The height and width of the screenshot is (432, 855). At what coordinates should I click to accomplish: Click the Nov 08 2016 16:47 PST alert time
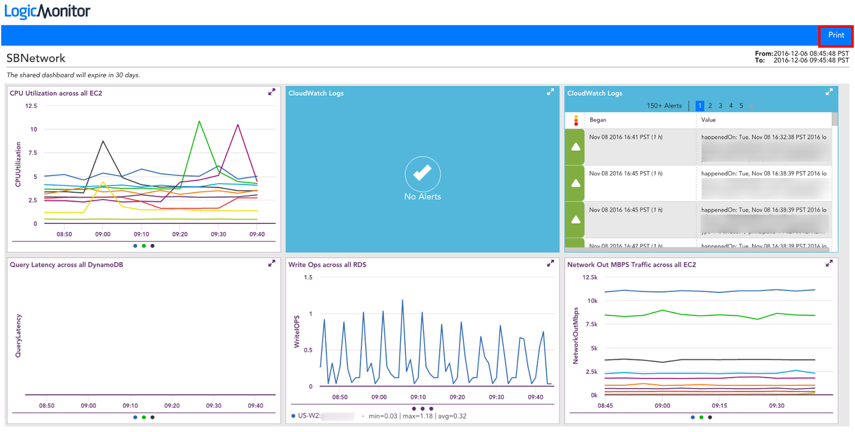pyautogui.click(x=626, y=247)
